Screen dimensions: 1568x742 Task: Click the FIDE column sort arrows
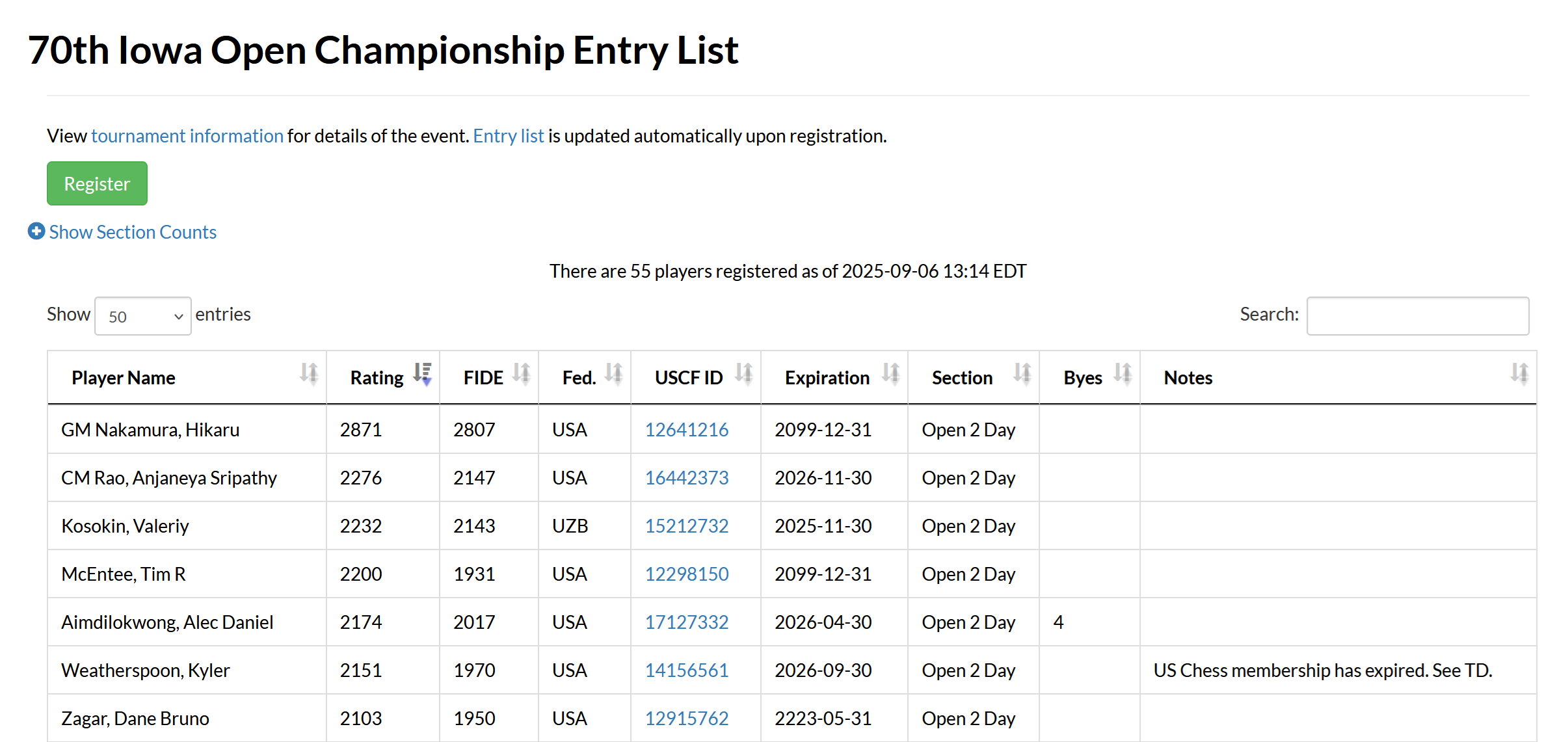pyautogui.click(x=522, y=374)
